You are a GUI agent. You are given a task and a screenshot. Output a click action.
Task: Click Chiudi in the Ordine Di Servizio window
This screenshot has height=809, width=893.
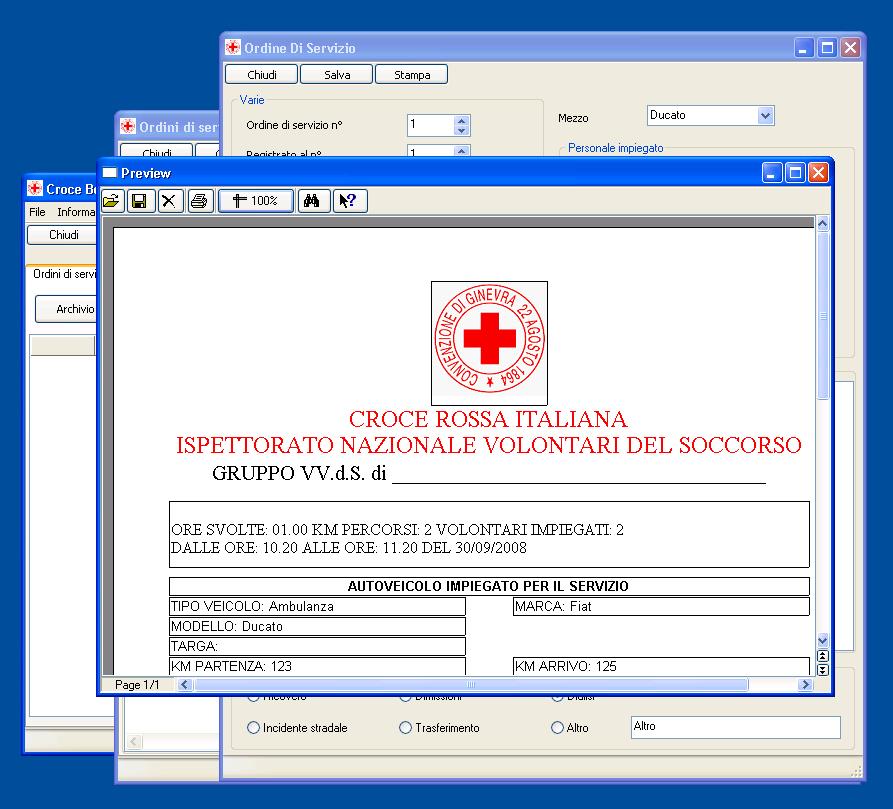pos(262,75)
